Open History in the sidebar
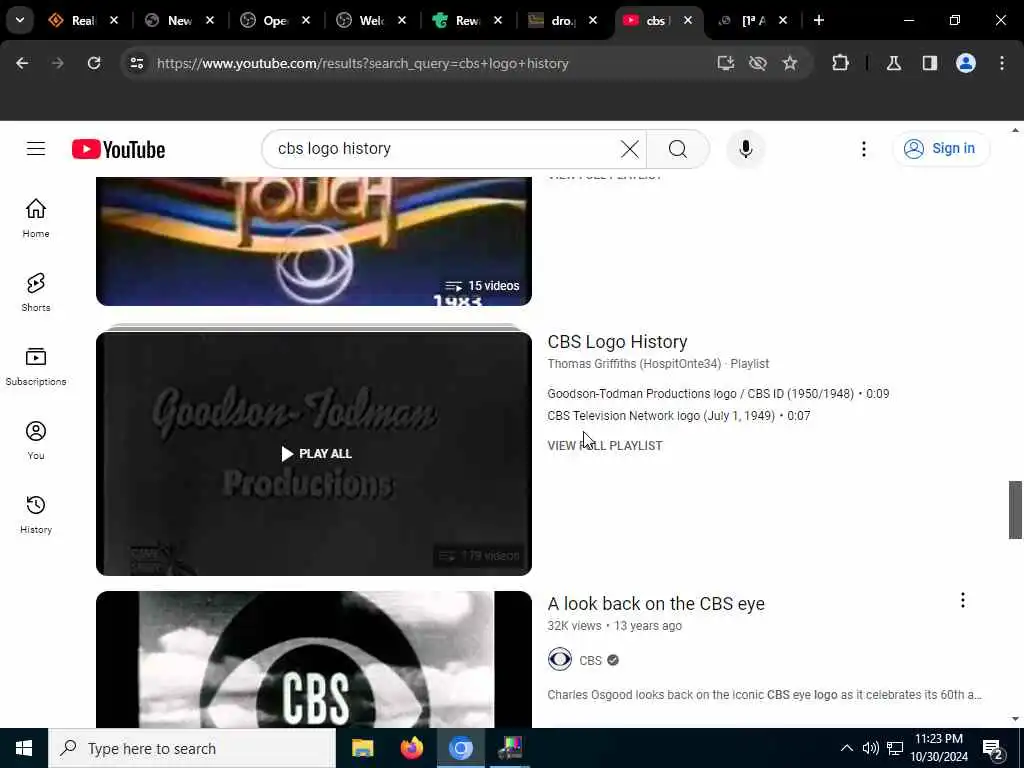1024x768 pixels. coord(36,514)
